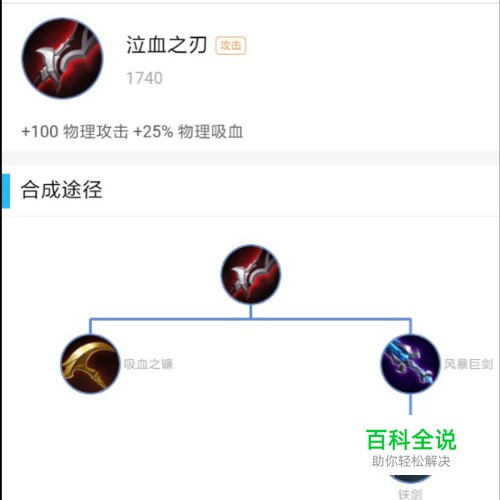Tap the 助你轻松解决 slogan text

click(411, 462)
